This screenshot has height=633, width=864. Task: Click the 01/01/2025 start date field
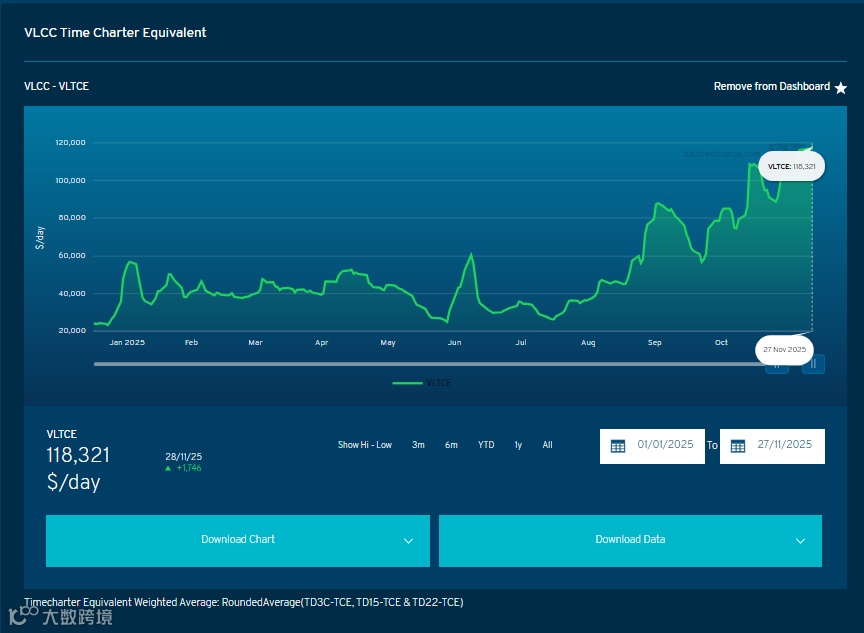click(x=652, y=446)
